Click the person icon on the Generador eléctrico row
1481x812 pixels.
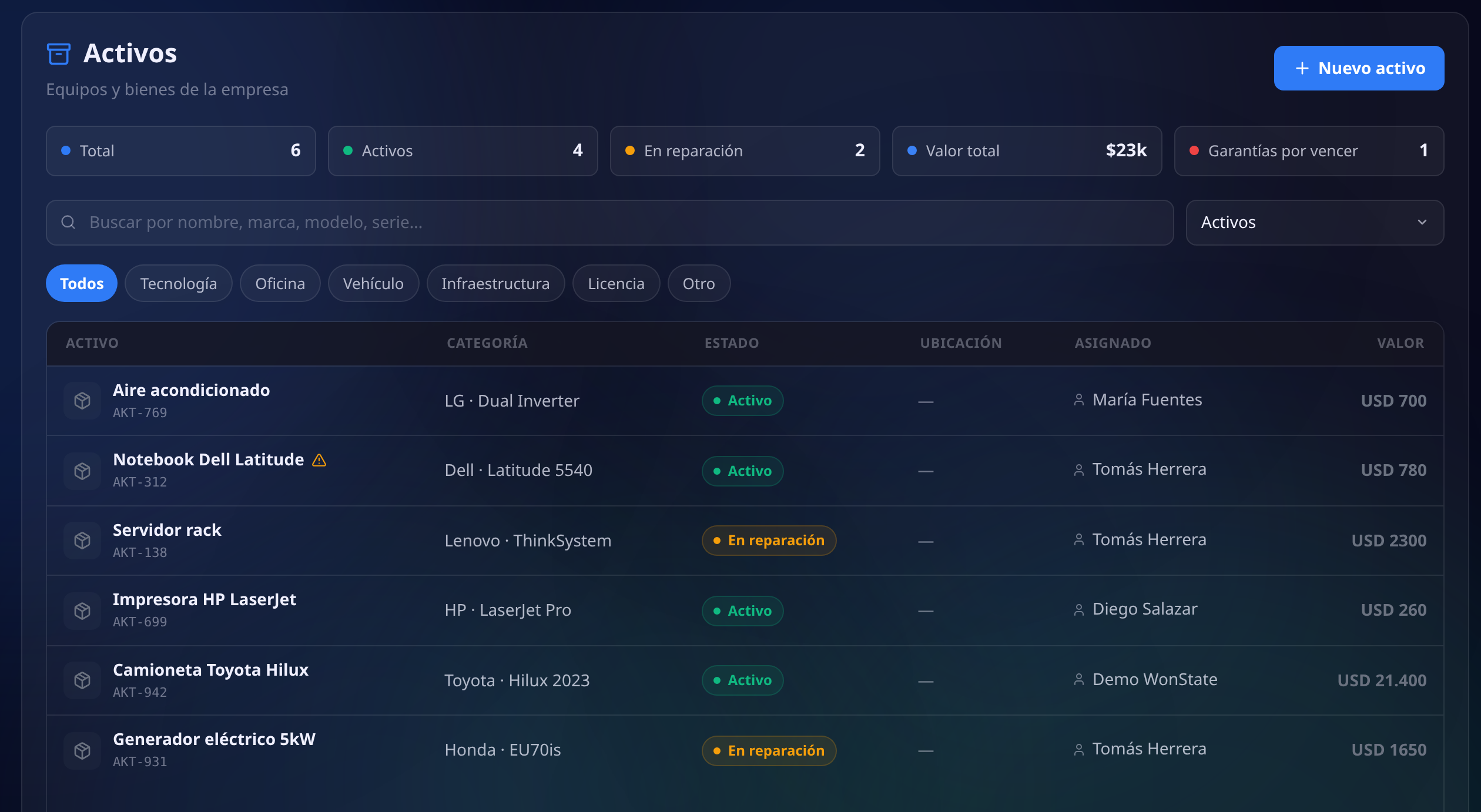pos(1079,750)
